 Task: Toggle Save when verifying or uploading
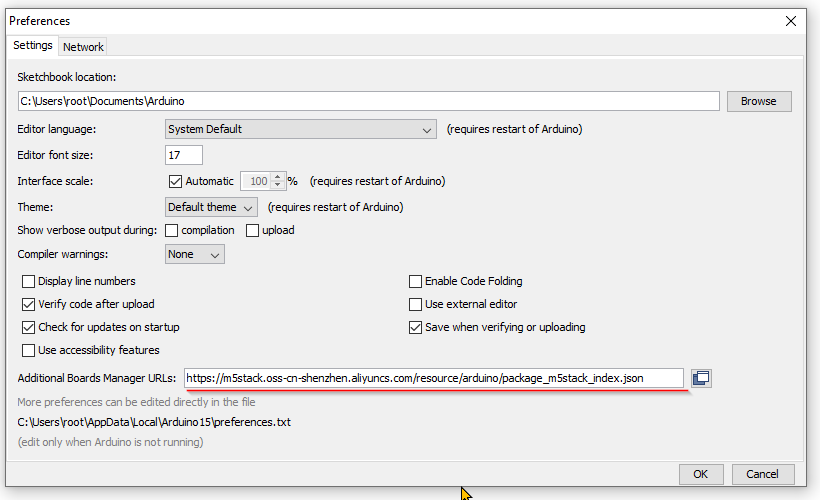click(x=415, y=327)
